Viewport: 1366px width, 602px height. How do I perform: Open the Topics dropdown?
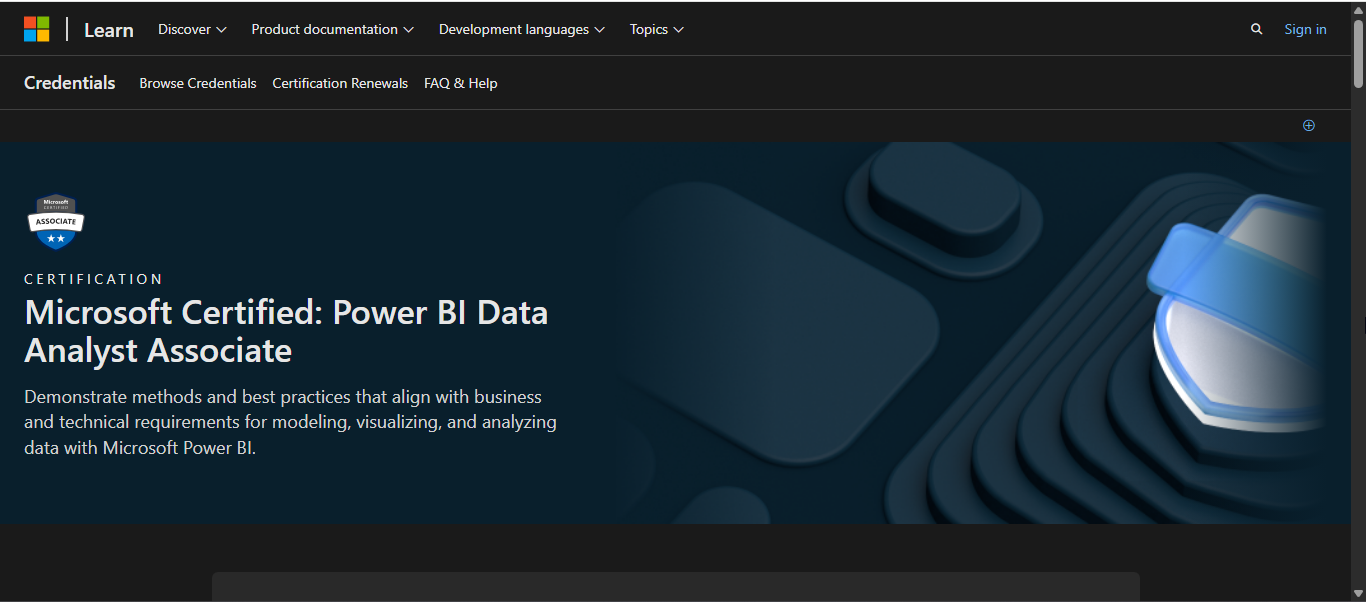(656, 30)
